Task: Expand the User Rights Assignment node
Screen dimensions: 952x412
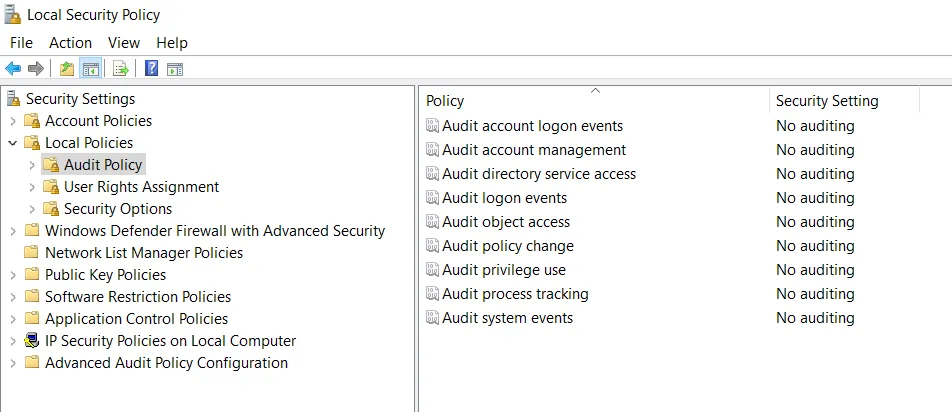Action: tap(32, 187)
